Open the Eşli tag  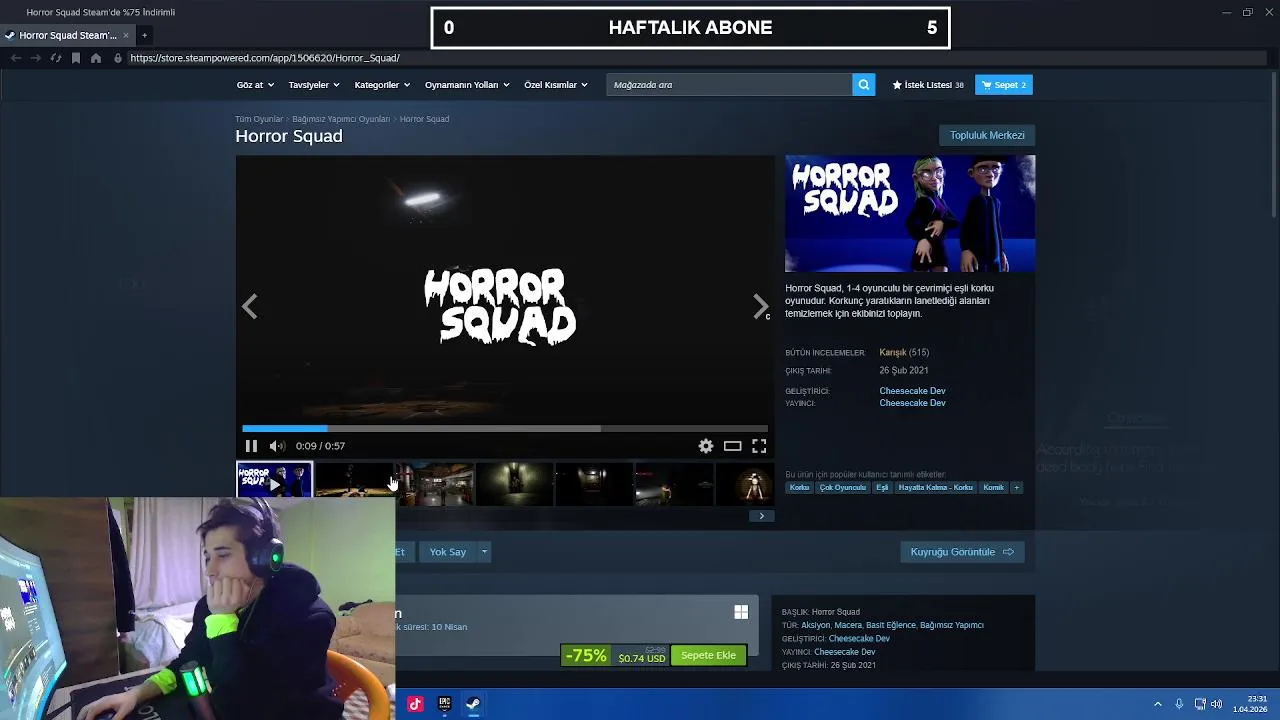[x=882, y=488]
